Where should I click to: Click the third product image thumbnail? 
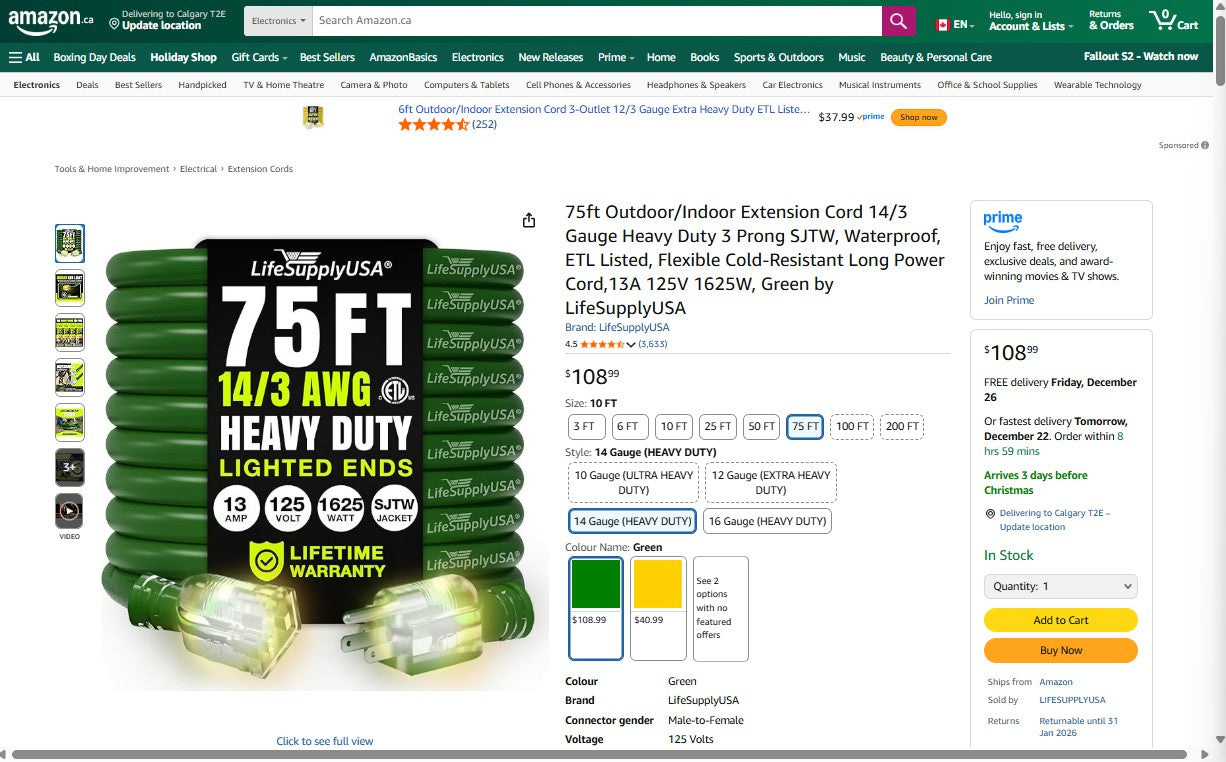coord(69,332)
